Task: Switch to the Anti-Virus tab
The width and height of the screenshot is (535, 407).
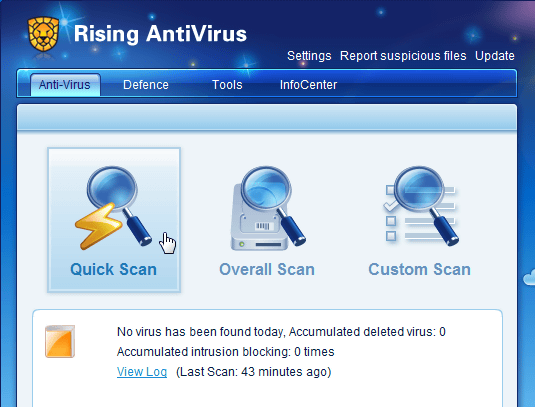Action: click(65, 85)
